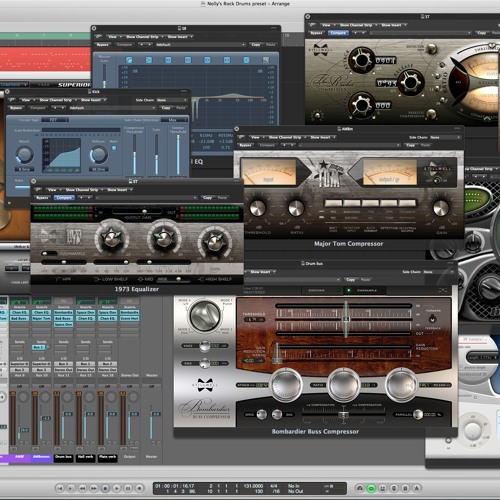Open Show Channel Strip menu in Rocket Compressor window
The height and width of the screenshot is (500, 500).
358,25
